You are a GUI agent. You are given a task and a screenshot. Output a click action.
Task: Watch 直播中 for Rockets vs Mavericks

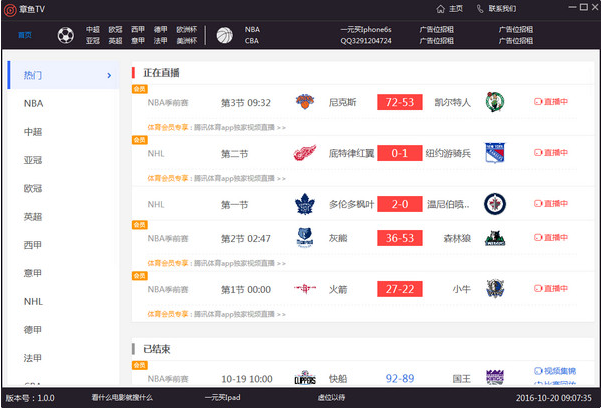[551, 289]
